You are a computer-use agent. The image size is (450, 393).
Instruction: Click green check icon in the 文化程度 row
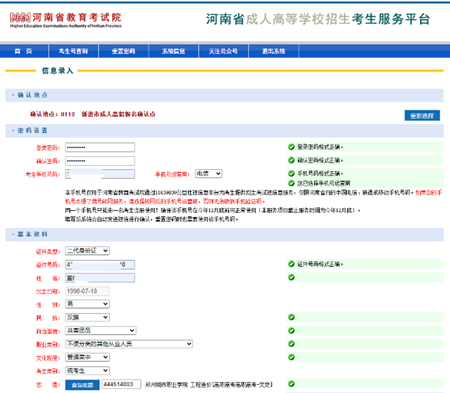(x=291, y=357)
